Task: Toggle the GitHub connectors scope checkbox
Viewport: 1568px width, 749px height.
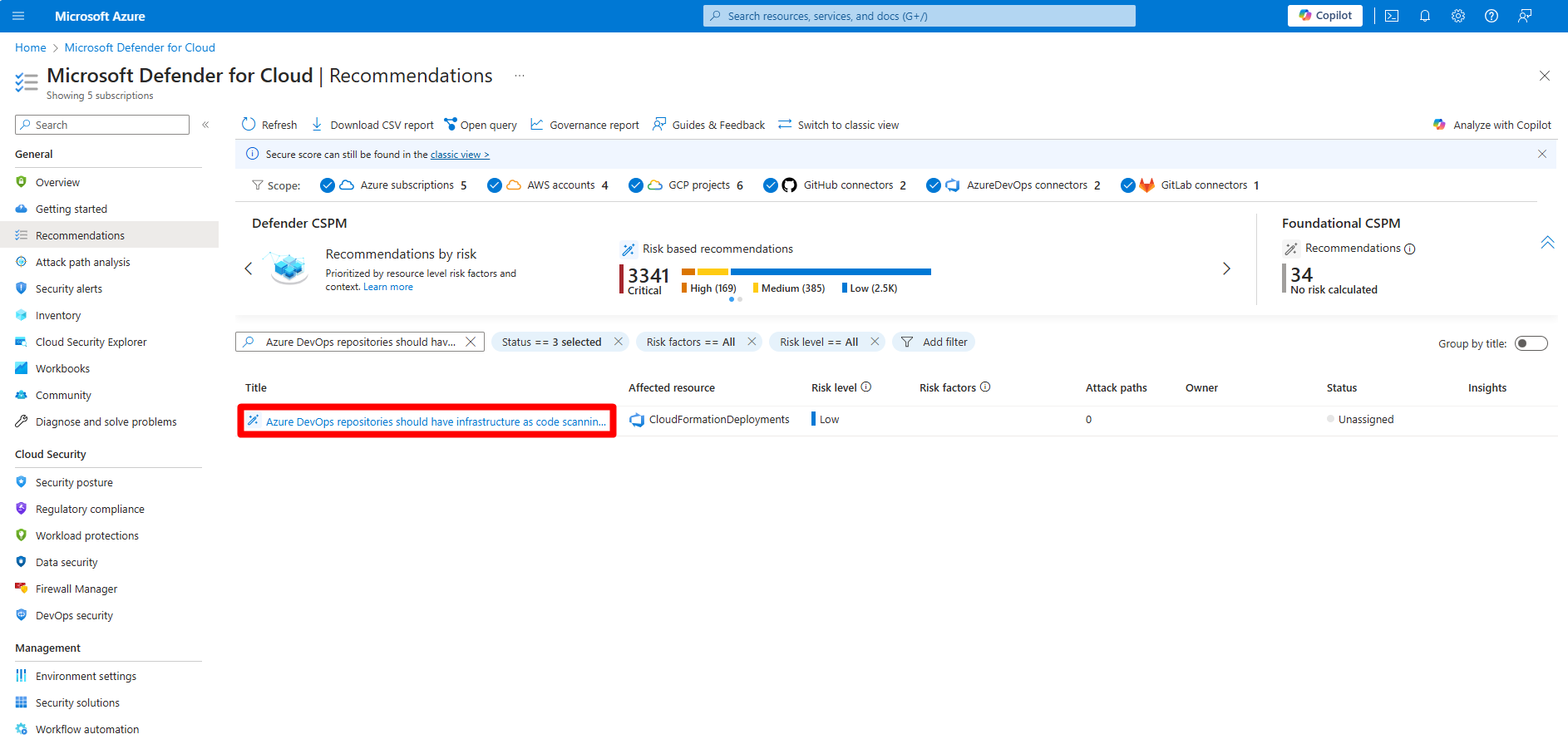Action: 771,185
